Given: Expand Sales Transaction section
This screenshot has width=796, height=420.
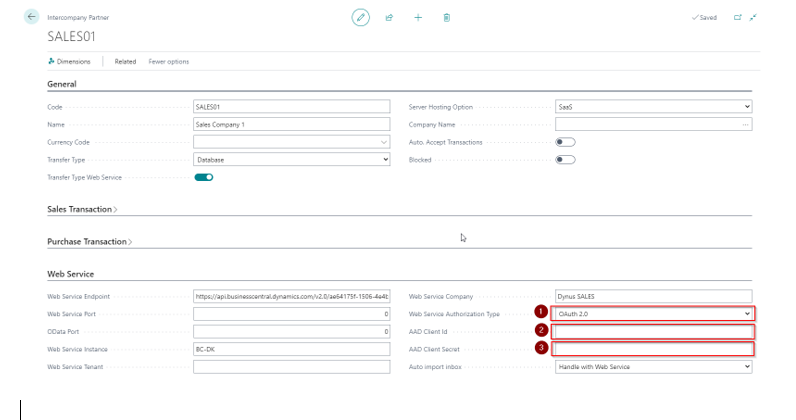Looking at the screenshot, I should point(82,209).
